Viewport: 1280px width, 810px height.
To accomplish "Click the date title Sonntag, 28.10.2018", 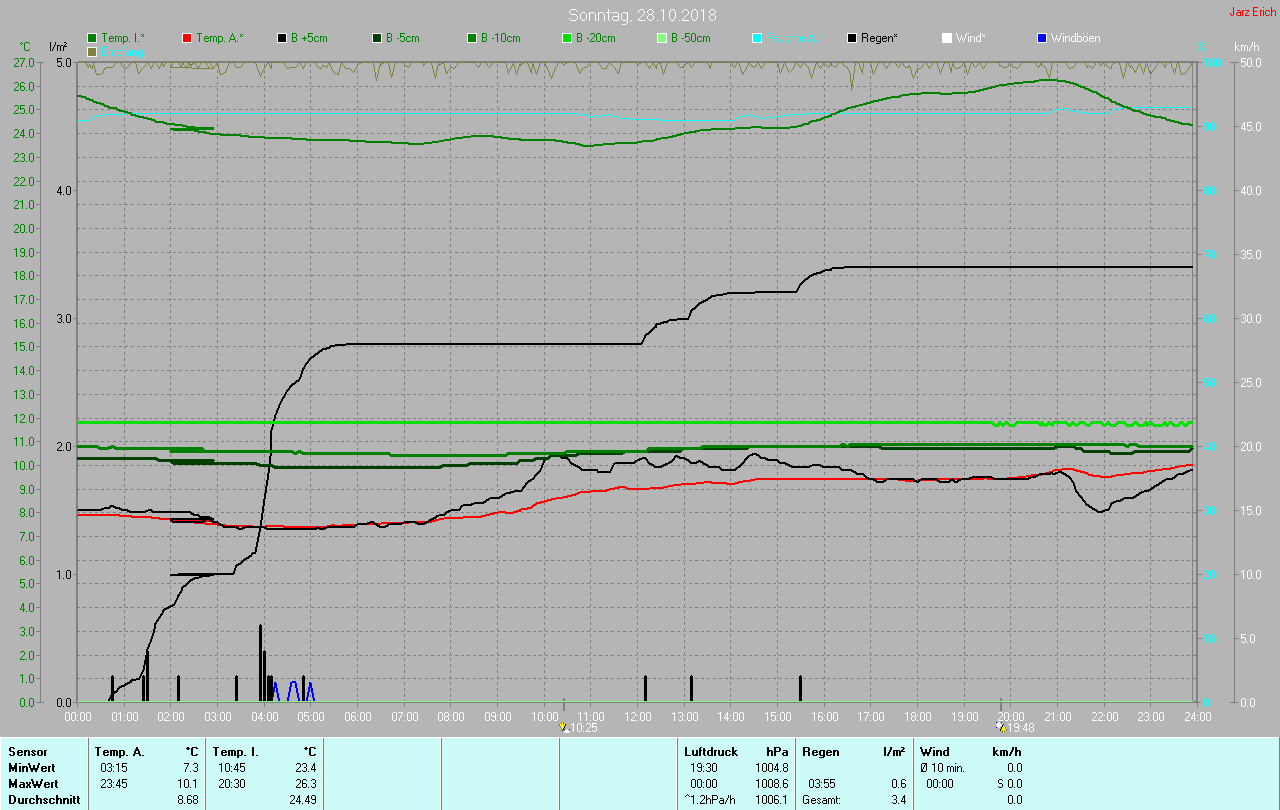I will (x=642, y=15).
